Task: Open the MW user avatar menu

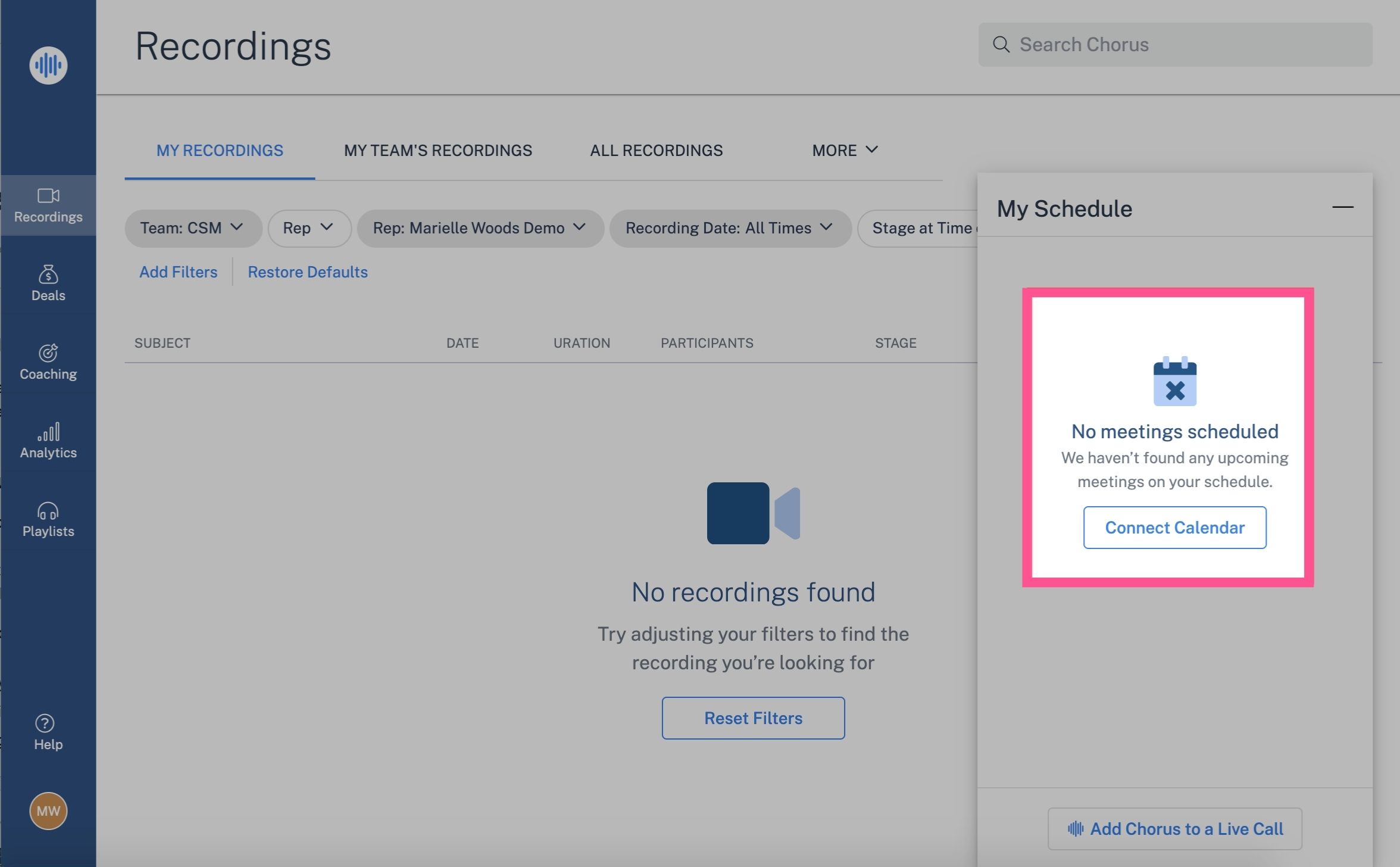Action: pos(48,810)
